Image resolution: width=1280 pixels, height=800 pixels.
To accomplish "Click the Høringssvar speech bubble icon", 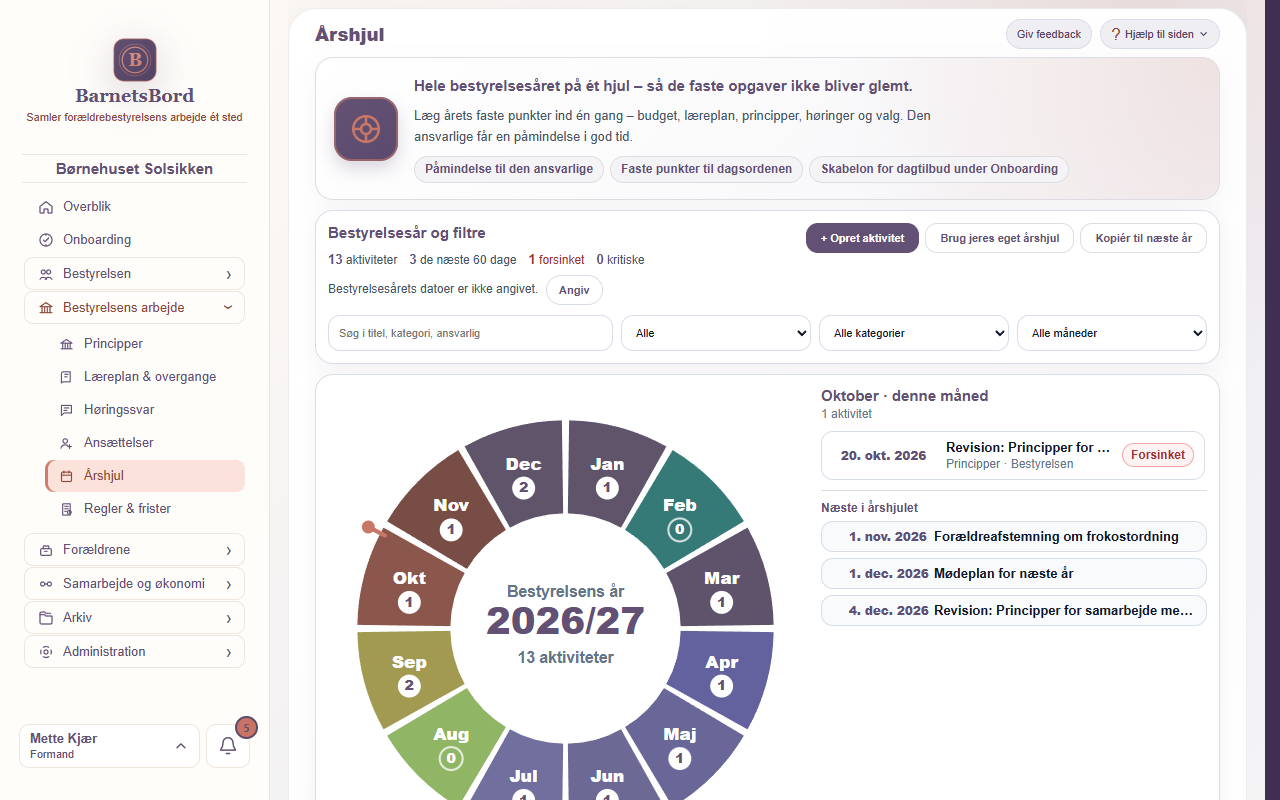I will 66,410.
